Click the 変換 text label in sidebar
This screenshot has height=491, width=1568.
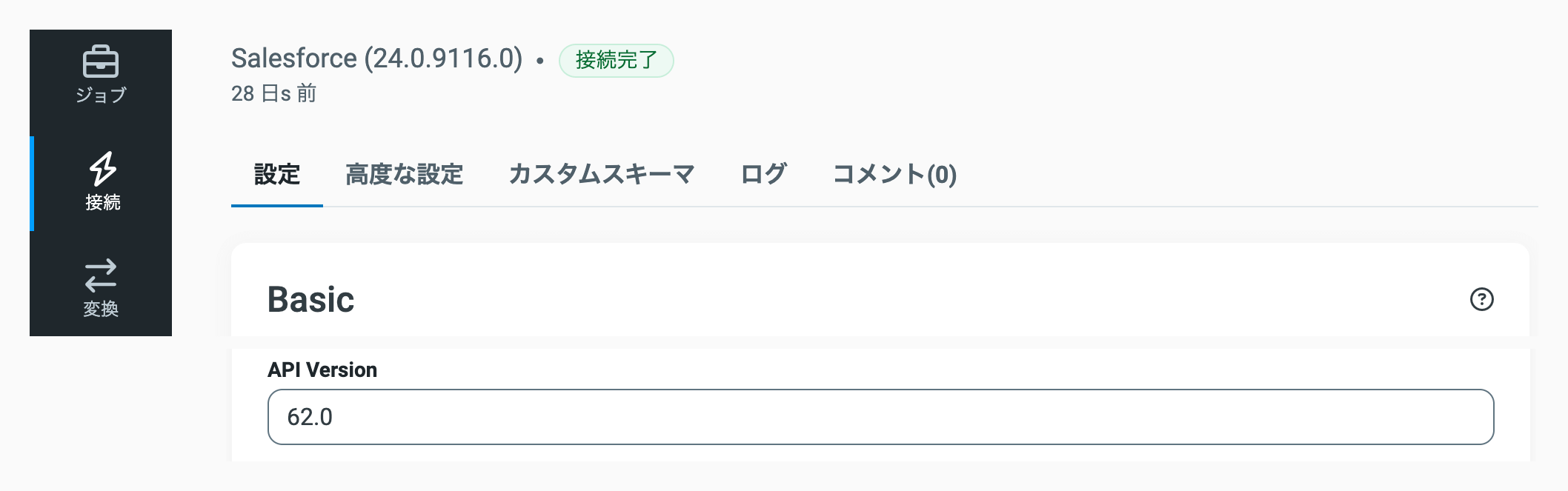pos(101,308)
